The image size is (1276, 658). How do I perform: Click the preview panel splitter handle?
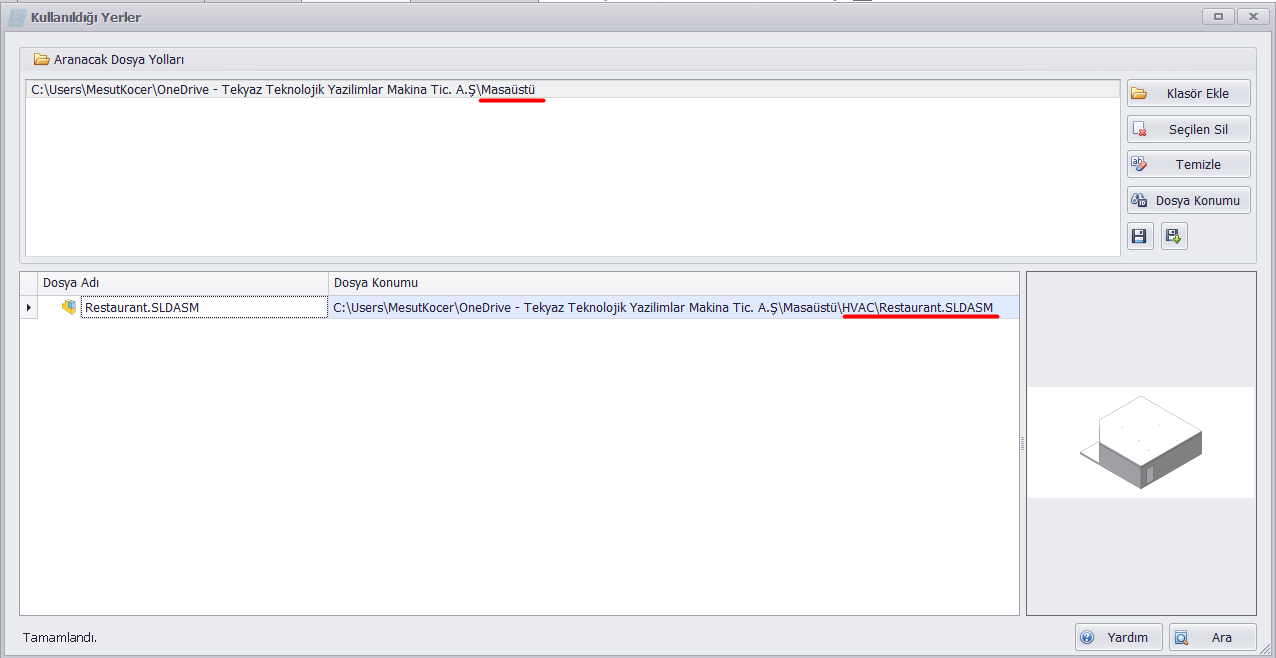click(1022, 443)
